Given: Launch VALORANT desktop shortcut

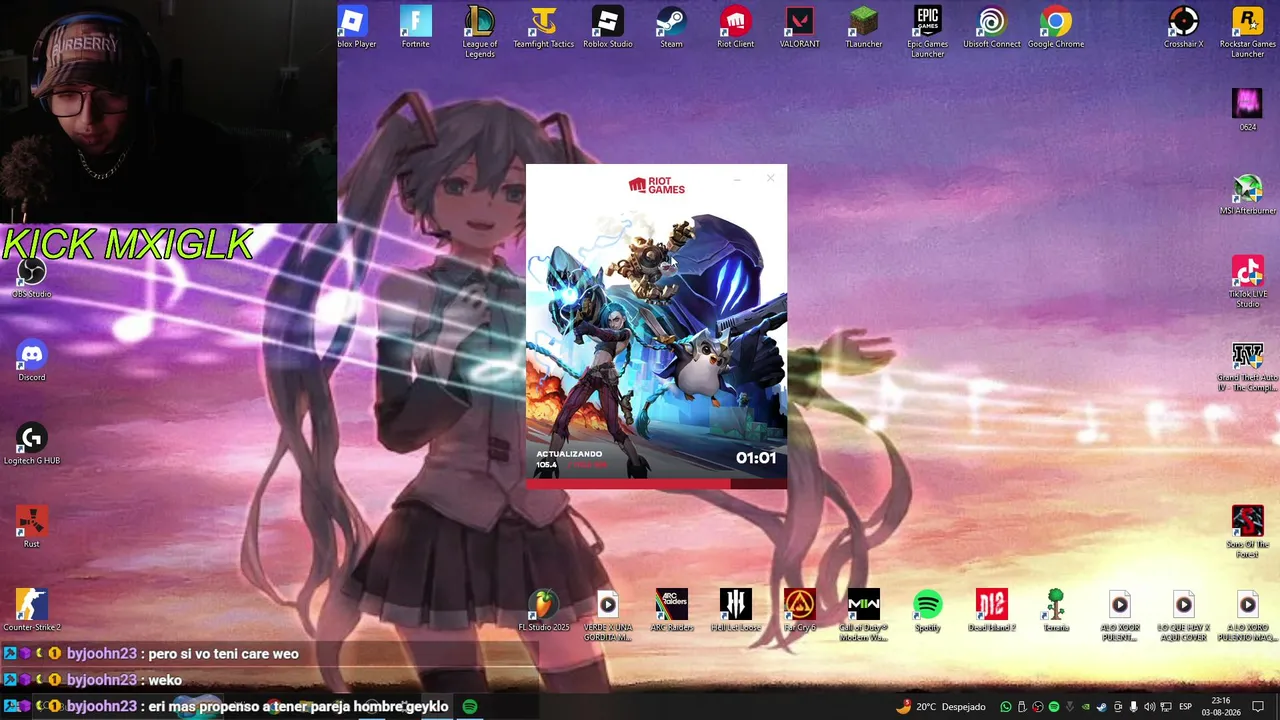Looking at the screenshot, I should [799, 27].
